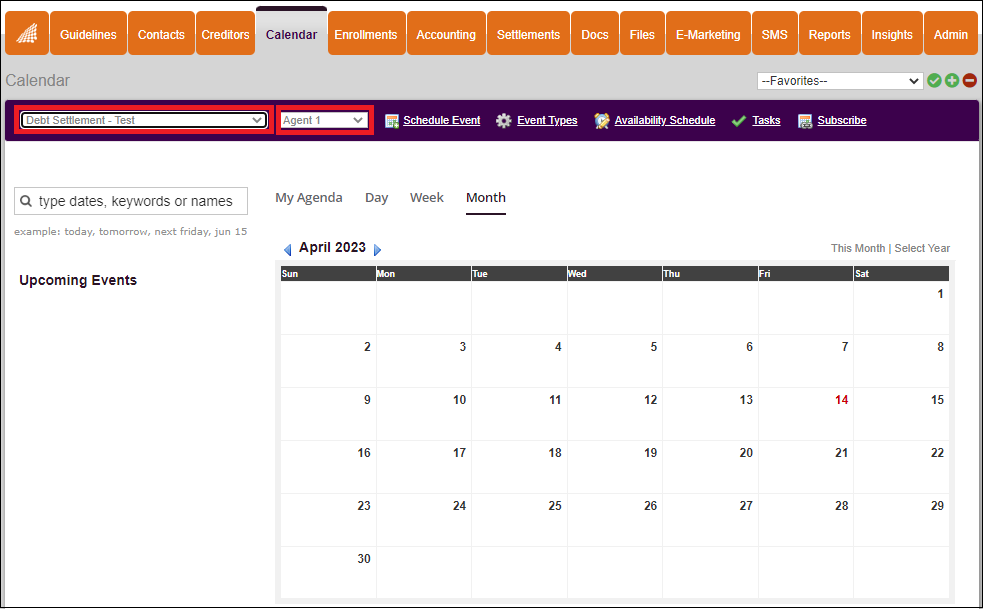Open the Enrollments tab
This screenshot has width=983, height=609.
(x=366, y=33)
